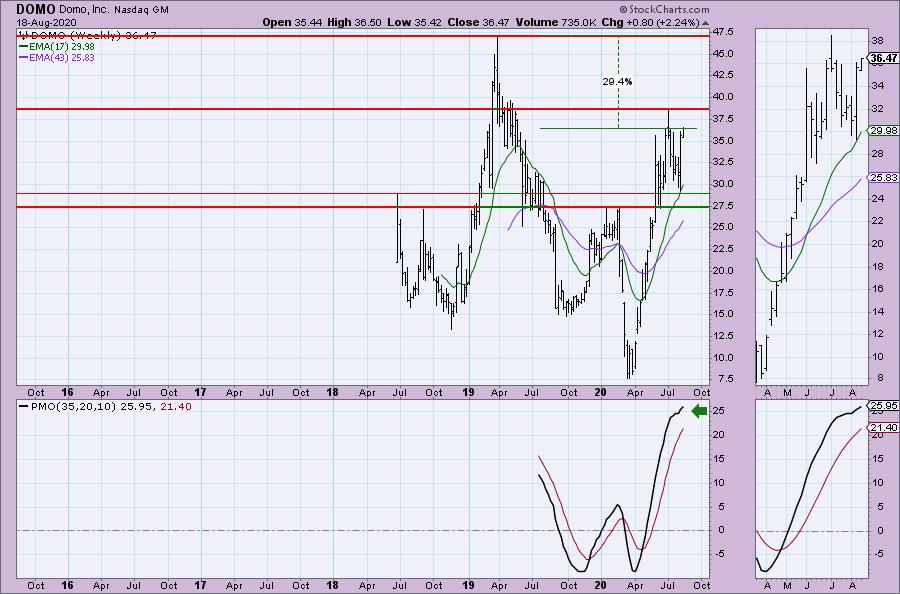Screen dimensions: 900x594
Task: Click the '38' label on the mini chart axis
Action: coord(878,41)
